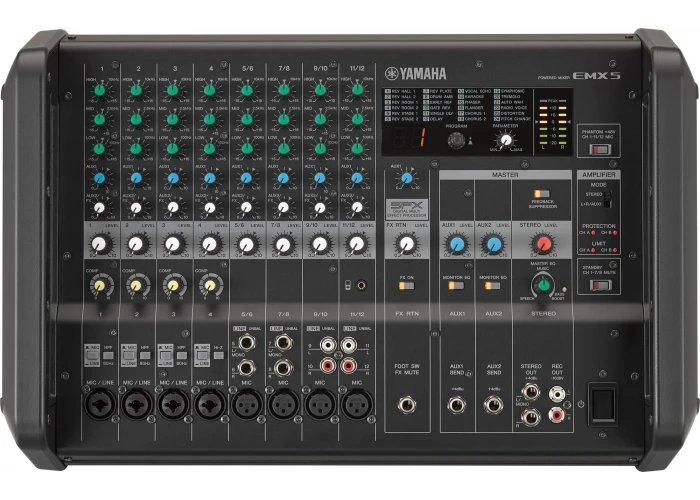Click channel 9/10 HIGH EQ knob
The height and width of the screenshot is (500, 700).
(x=320, y=90)
